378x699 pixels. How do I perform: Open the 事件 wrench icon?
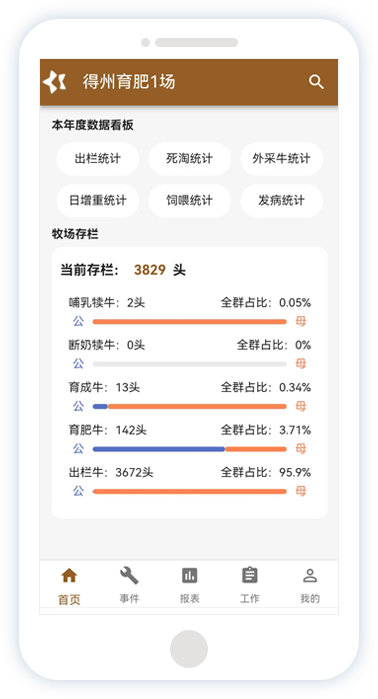click(x=129, y=576)
